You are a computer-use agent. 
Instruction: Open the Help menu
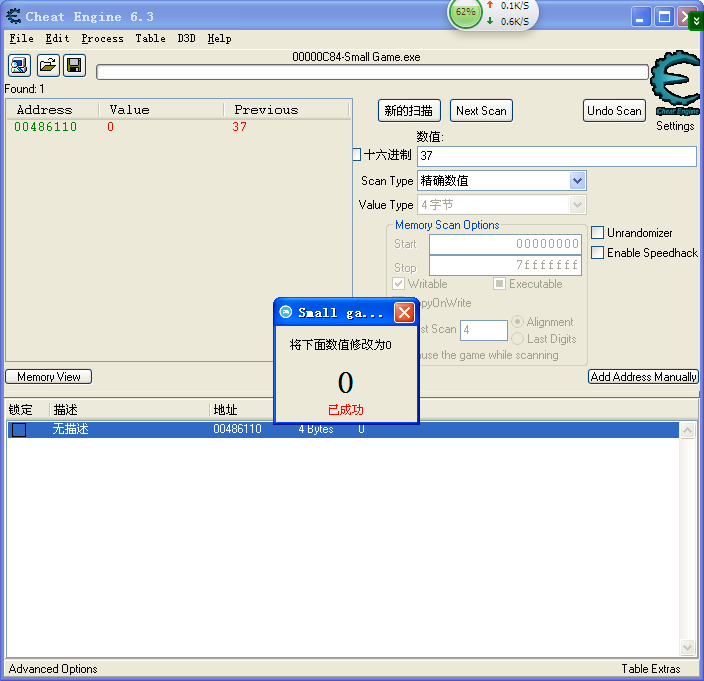click(x=219, y=39)
